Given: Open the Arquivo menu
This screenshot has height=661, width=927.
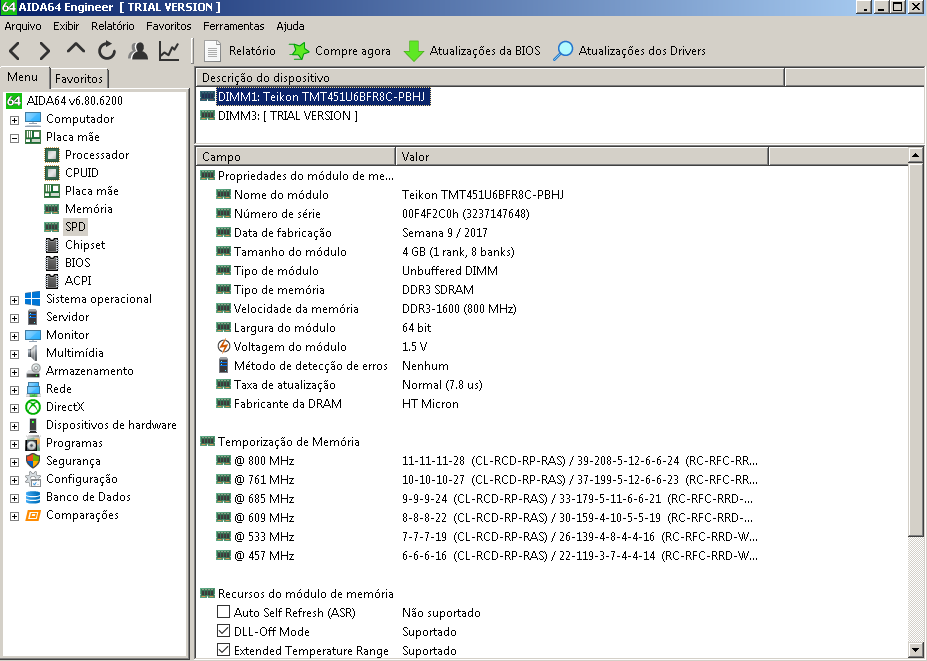Looking at the screenshot, I should click(23, 26).
